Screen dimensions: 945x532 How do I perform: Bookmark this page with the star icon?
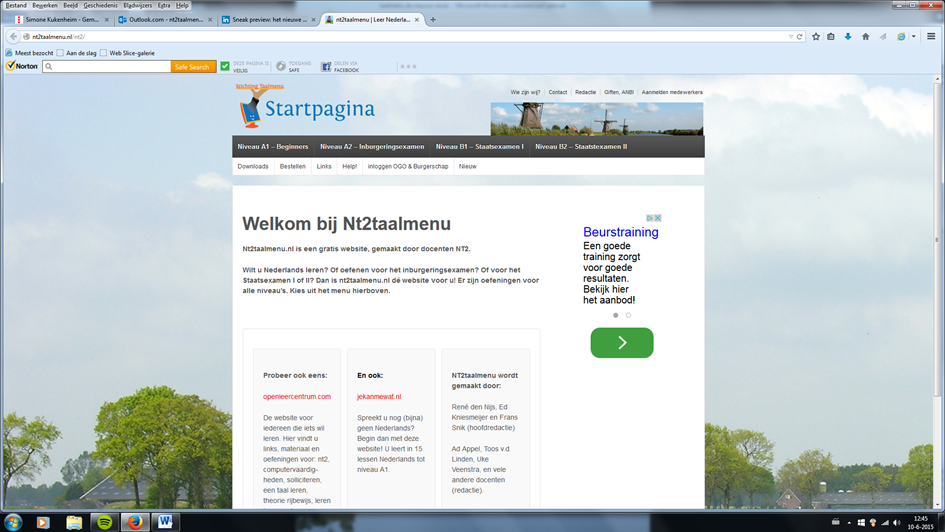pos(816,37)
